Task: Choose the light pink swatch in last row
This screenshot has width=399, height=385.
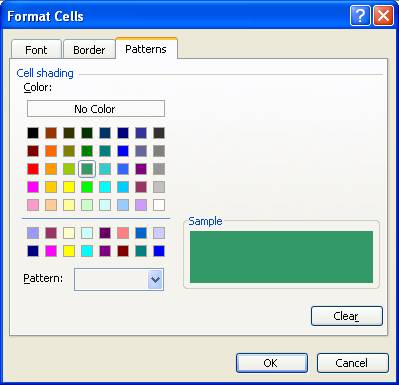Action: (33, 205)
